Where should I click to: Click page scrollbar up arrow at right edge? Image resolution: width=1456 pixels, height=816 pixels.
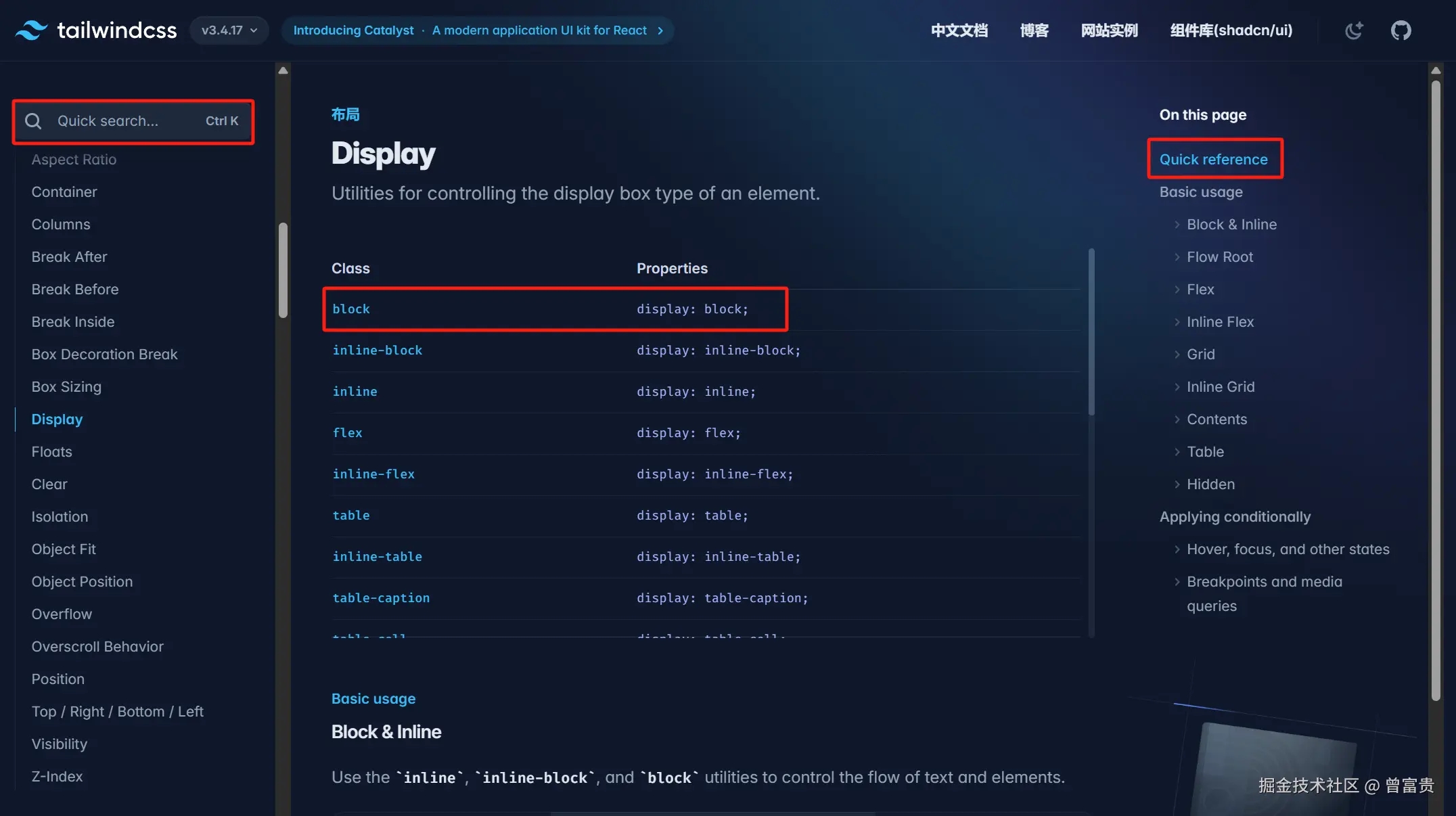click(x=1436, y=70)
